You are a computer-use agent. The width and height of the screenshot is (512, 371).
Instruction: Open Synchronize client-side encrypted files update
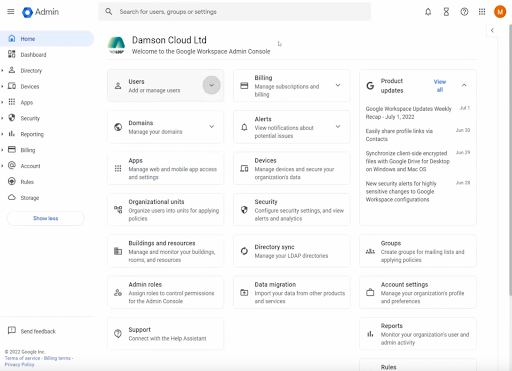click(x=407, y=161)
